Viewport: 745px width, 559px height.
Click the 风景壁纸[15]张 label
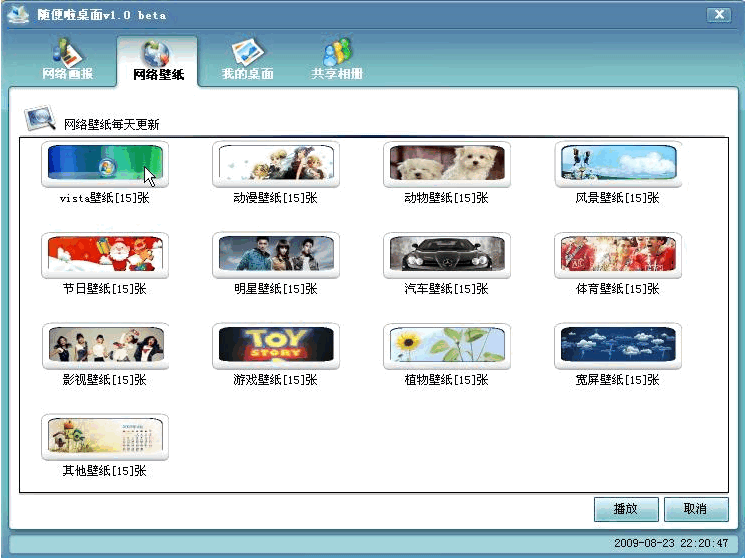(618, 198)
